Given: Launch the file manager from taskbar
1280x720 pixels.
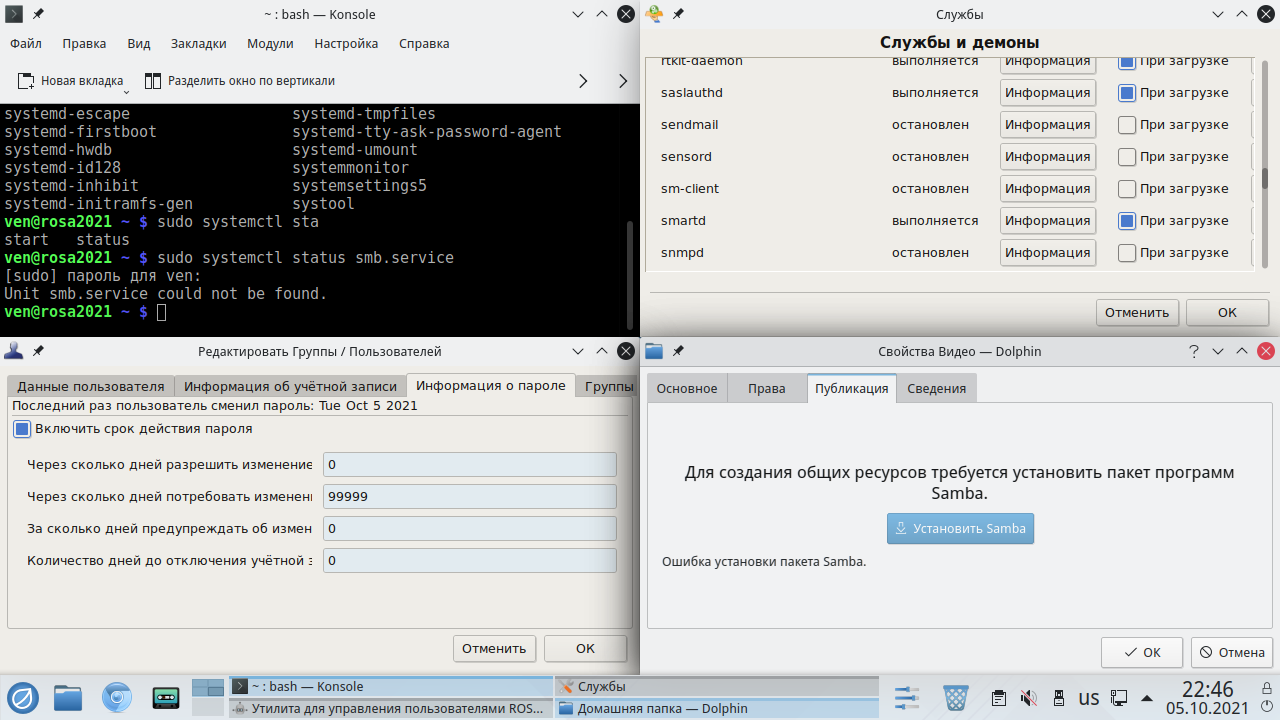Looking at the screenshot, I should tap(68, 697).
